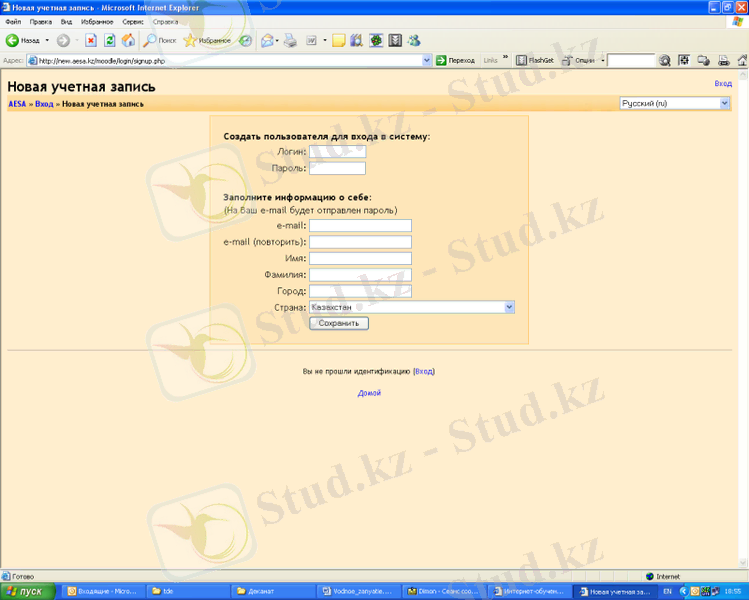This screenshot has height=600, width=749.
Task: Switch to Деканат folder taskbar item
Action: coord(273,591)
